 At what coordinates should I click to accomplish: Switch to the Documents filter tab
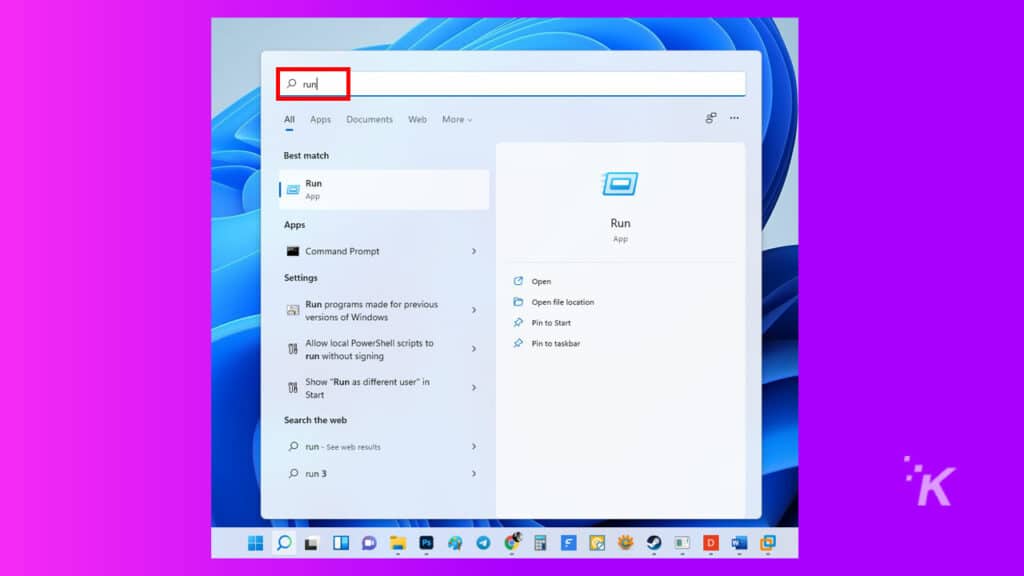[x=370, y=120]
